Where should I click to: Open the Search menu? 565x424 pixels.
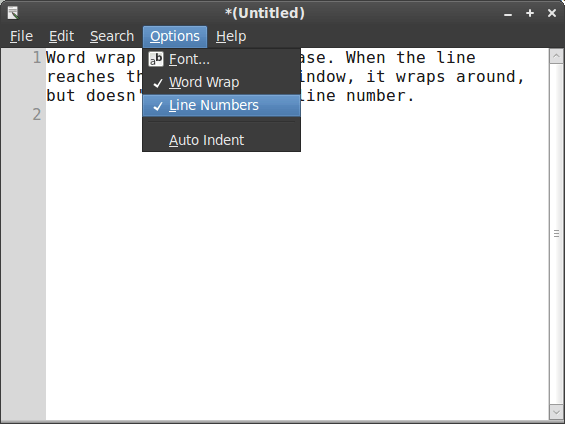coord(112,36)
